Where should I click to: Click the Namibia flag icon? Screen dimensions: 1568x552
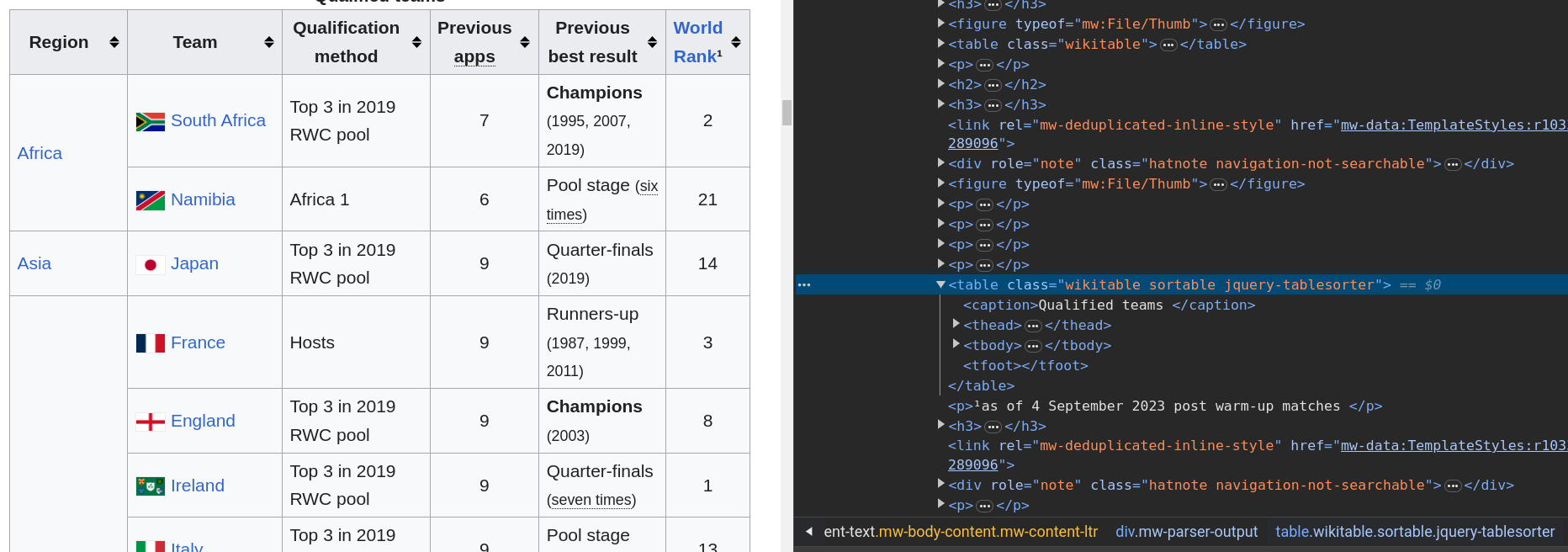point(150,200)
